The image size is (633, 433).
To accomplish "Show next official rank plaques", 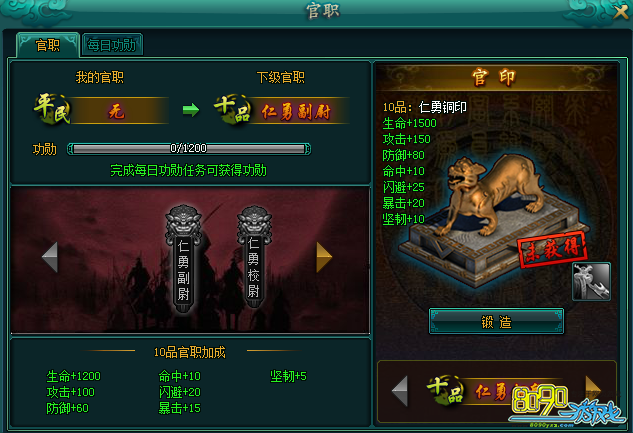I will [324, 257].
